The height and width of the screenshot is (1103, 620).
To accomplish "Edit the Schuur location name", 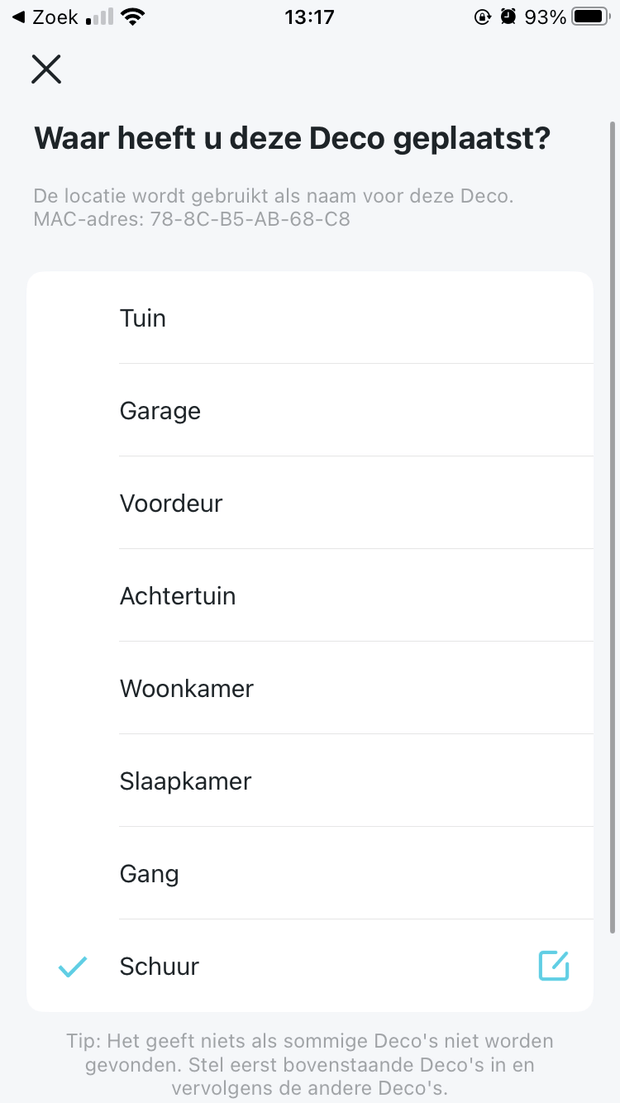I will point(554,966).
